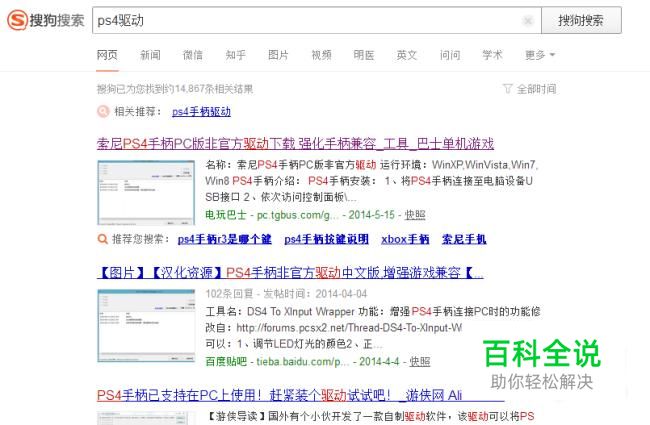Open the 【汉化资源】PS4手柄非官方驱动中文版 result
The image size is (650, 425).
(x=290, y=273)
